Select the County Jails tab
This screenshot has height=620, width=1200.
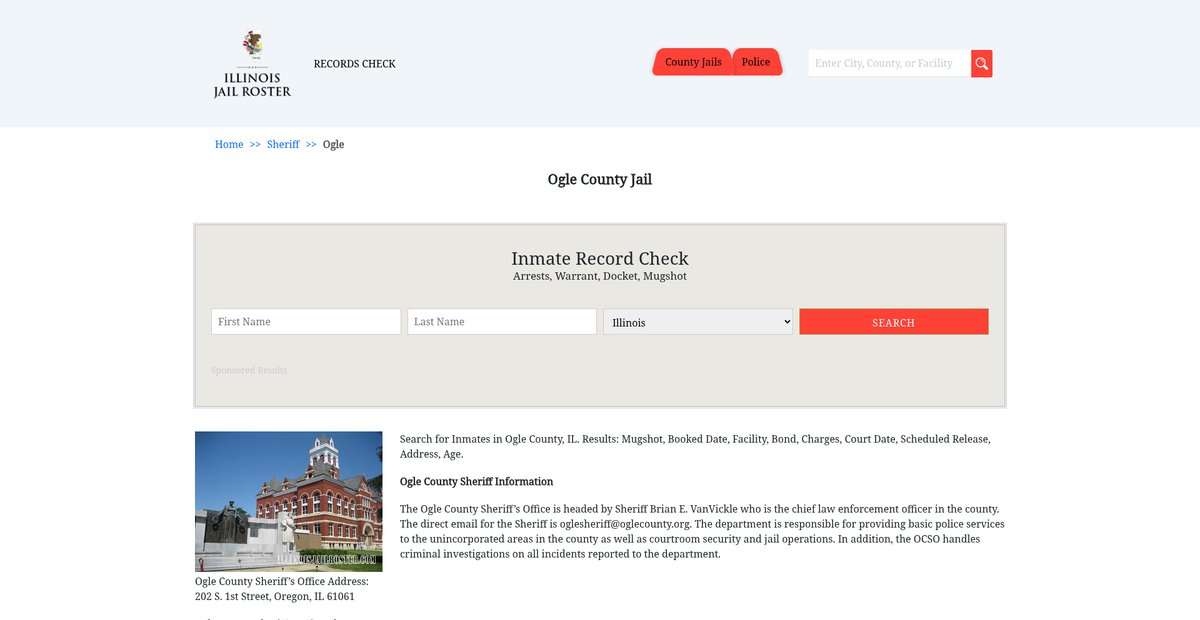point(693,62)
